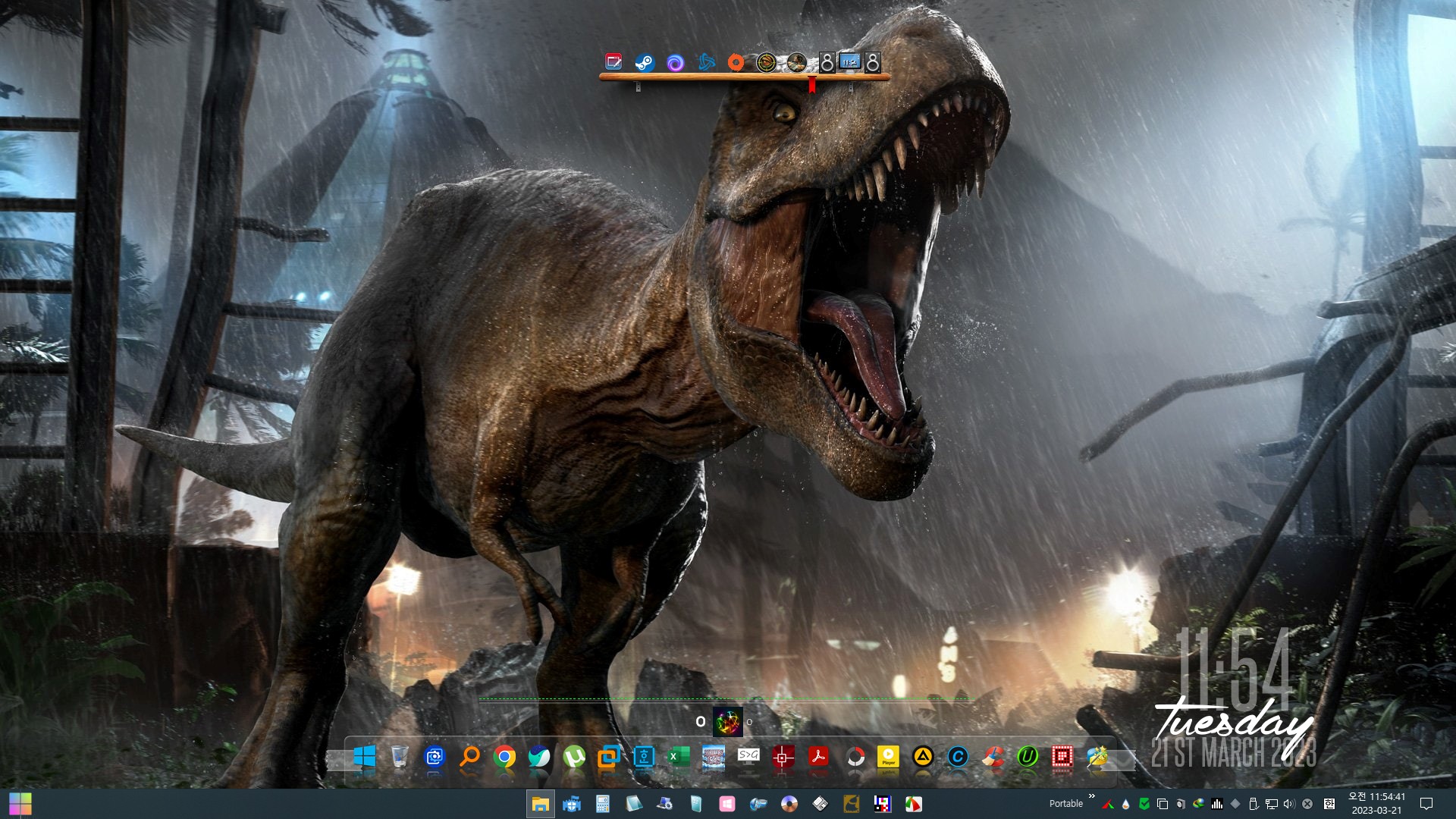Viewport: 1456px width, 819px height.
Task: Open the network icon in the system tray
Action: pos(1272,804)
